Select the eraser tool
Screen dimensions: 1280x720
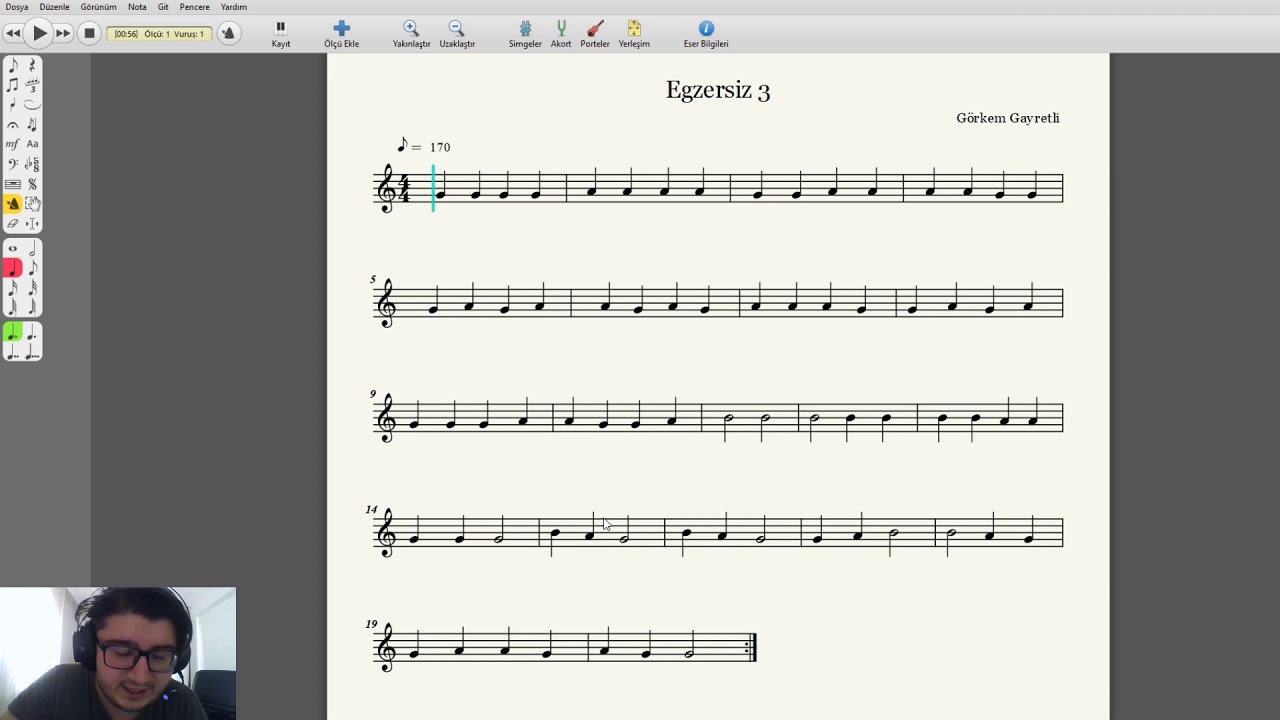click(x=13, y=223)
